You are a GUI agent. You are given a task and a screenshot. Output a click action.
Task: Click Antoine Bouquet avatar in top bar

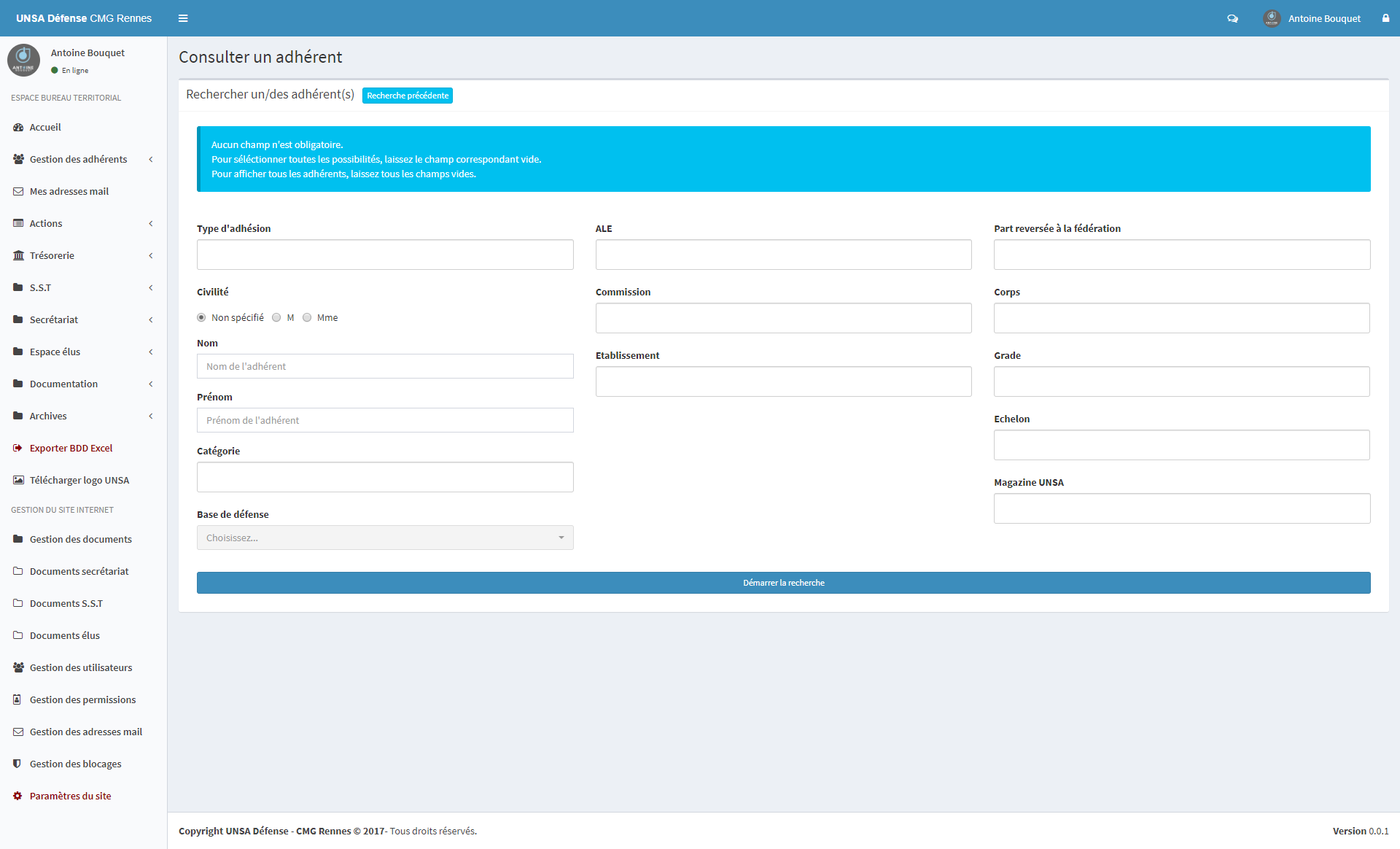click(x=1272, y=18)
